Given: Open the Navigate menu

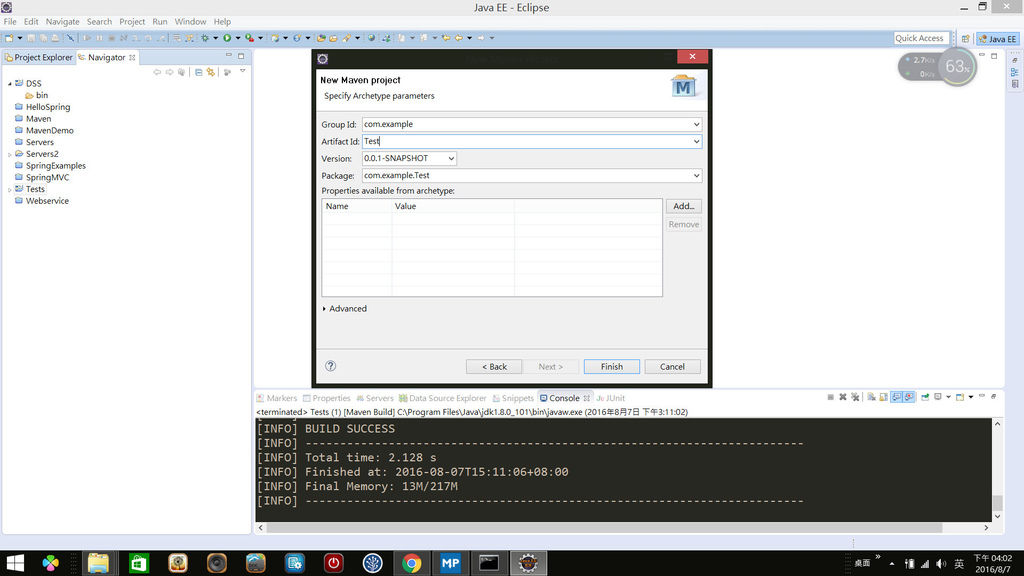Looking at the screenshot, I should [x=62, y=21].
